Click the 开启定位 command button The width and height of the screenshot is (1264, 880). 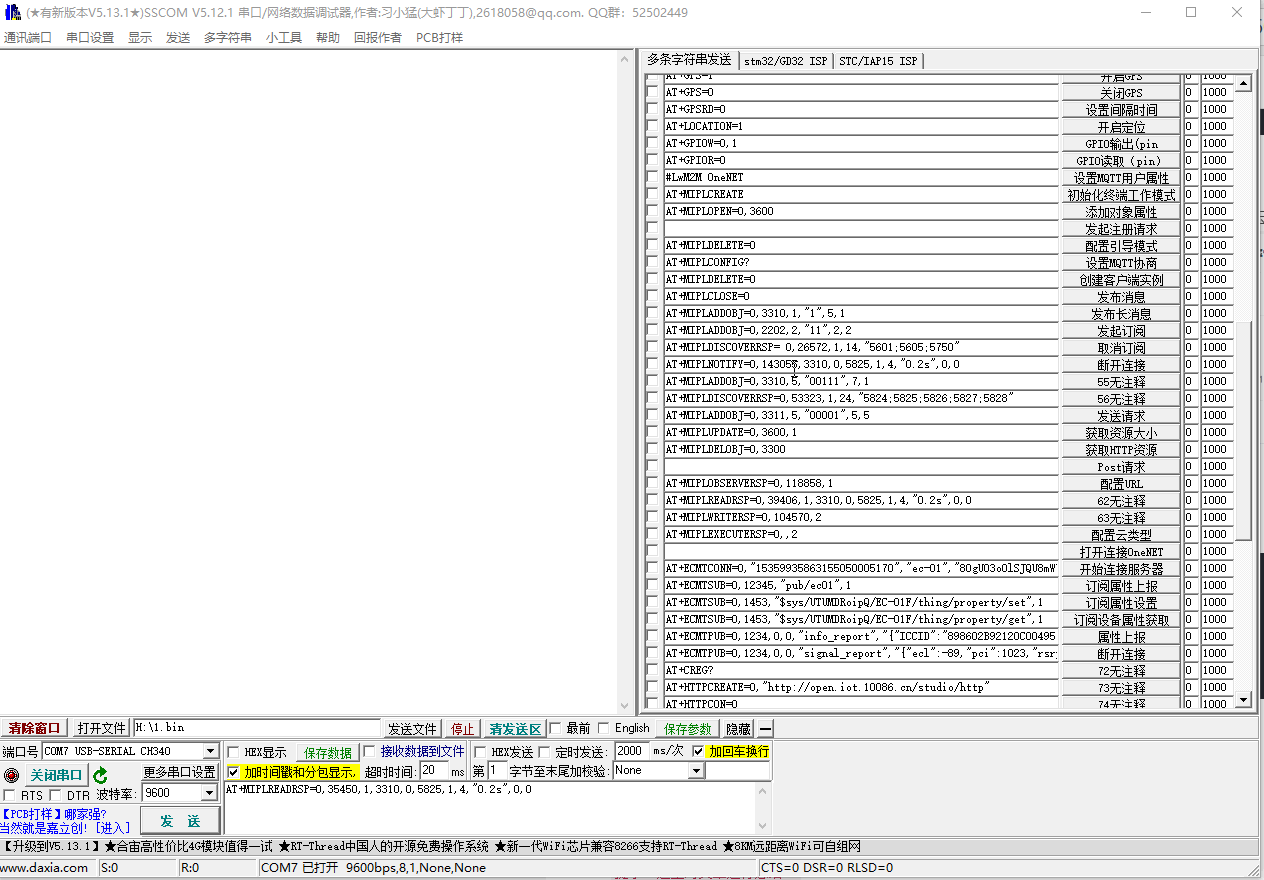(x=1121, y=127)
